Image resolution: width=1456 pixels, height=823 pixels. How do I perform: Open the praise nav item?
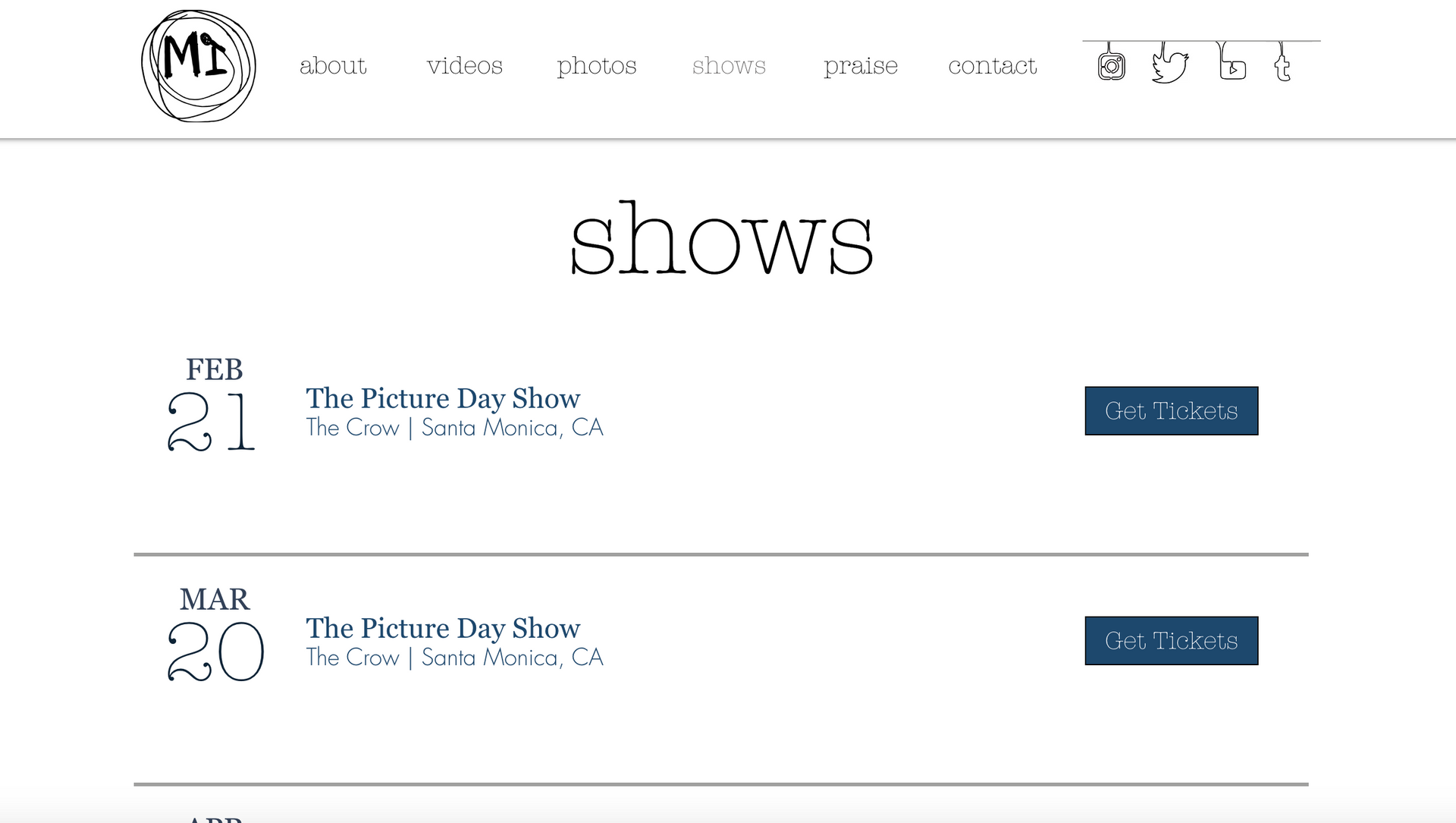[x=861, y=67]
